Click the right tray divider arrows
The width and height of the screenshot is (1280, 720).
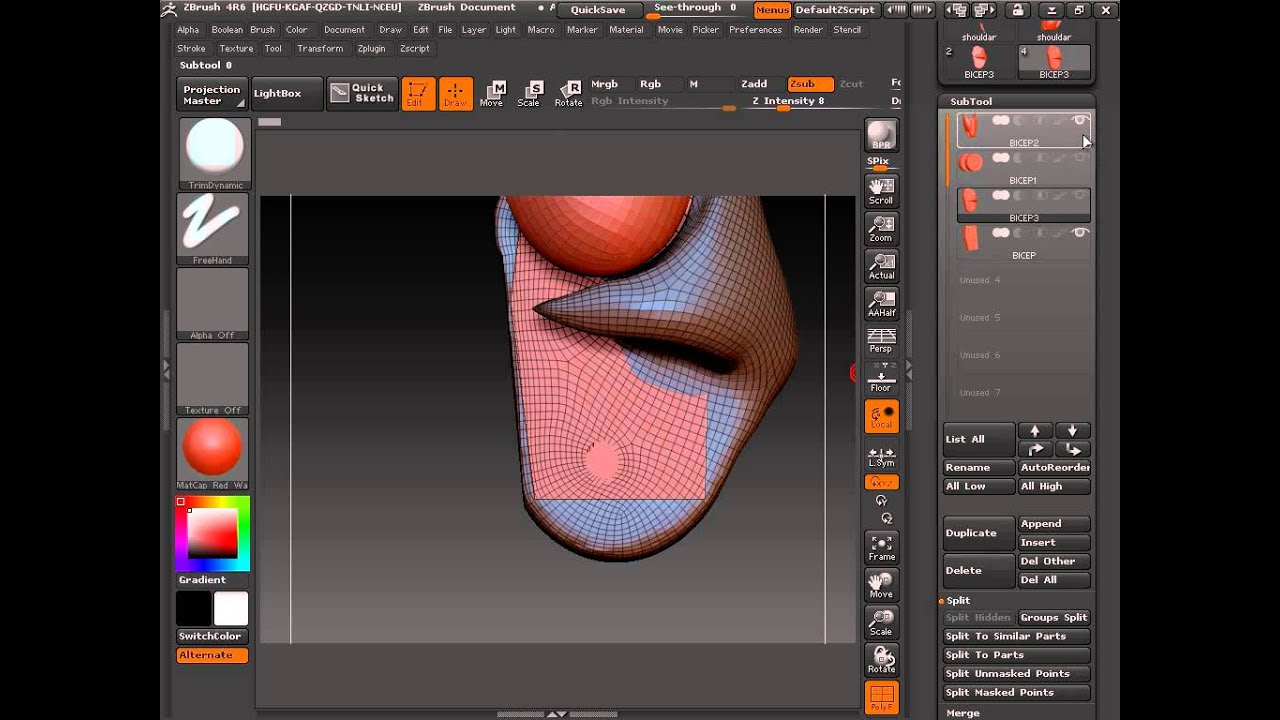(x=908, y=370)
